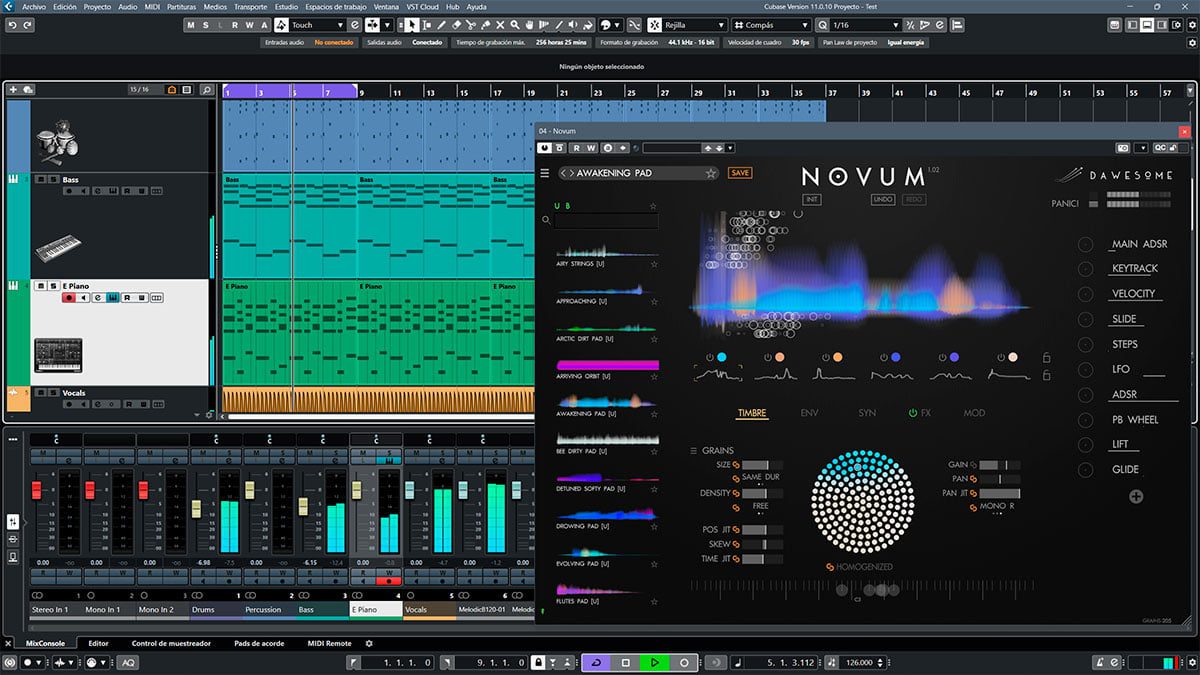Click the SAVE preset button
1200x675 pixels.
(740, 173)
